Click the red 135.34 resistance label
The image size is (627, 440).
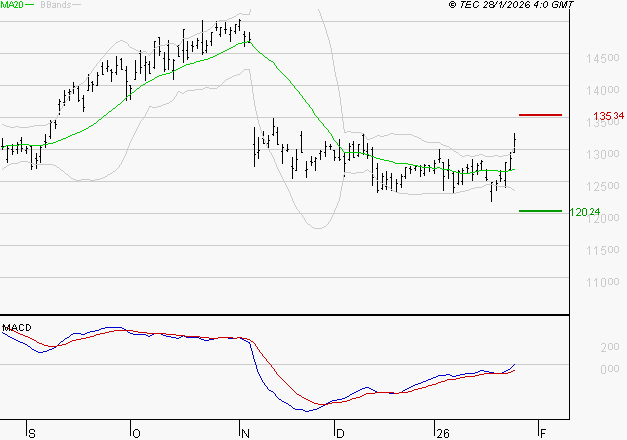pyautogui.click(x=608, y=116)
